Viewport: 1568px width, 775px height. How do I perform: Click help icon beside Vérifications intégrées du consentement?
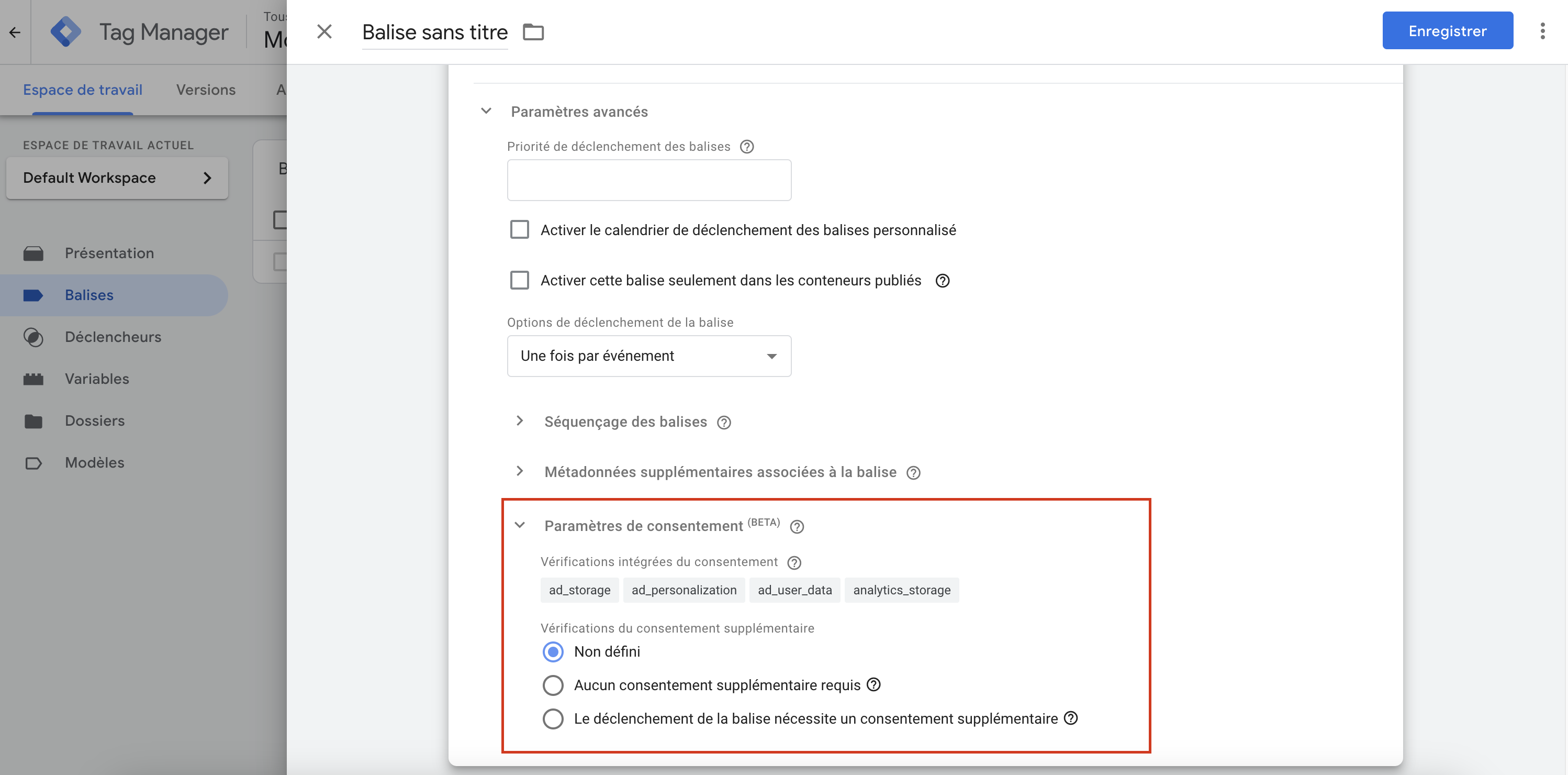[794, 562]
